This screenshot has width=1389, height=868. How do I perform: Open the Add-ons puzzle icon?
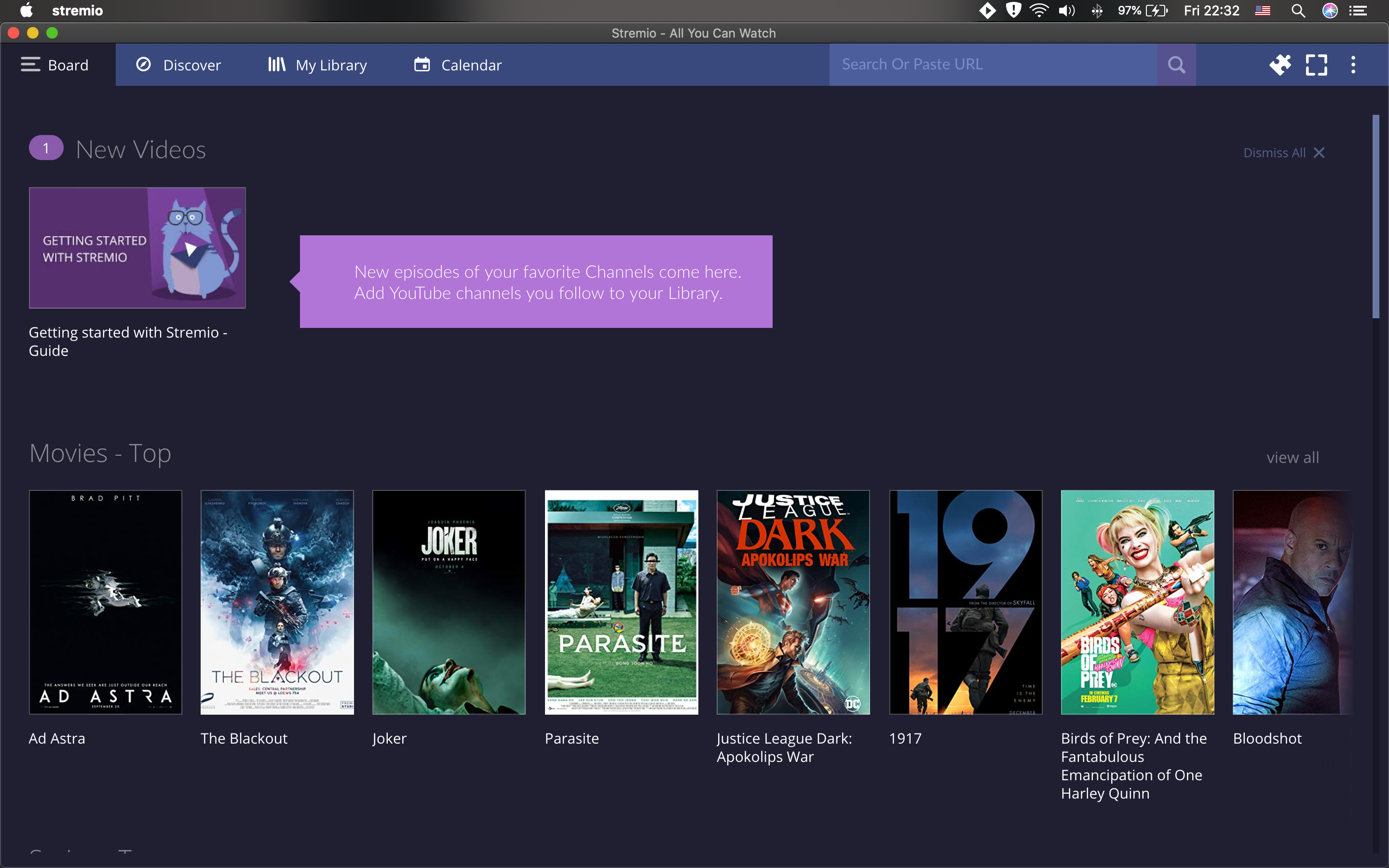tap(1280, 64)
